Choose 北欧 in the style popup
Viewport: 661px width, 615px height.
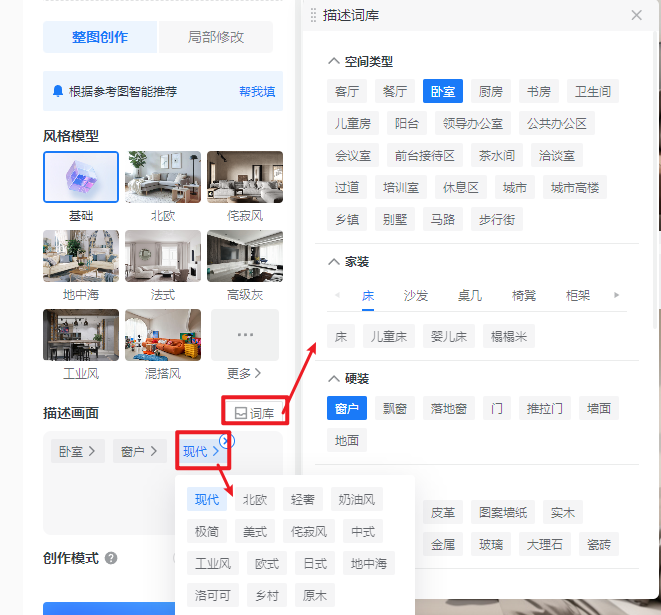255,499
